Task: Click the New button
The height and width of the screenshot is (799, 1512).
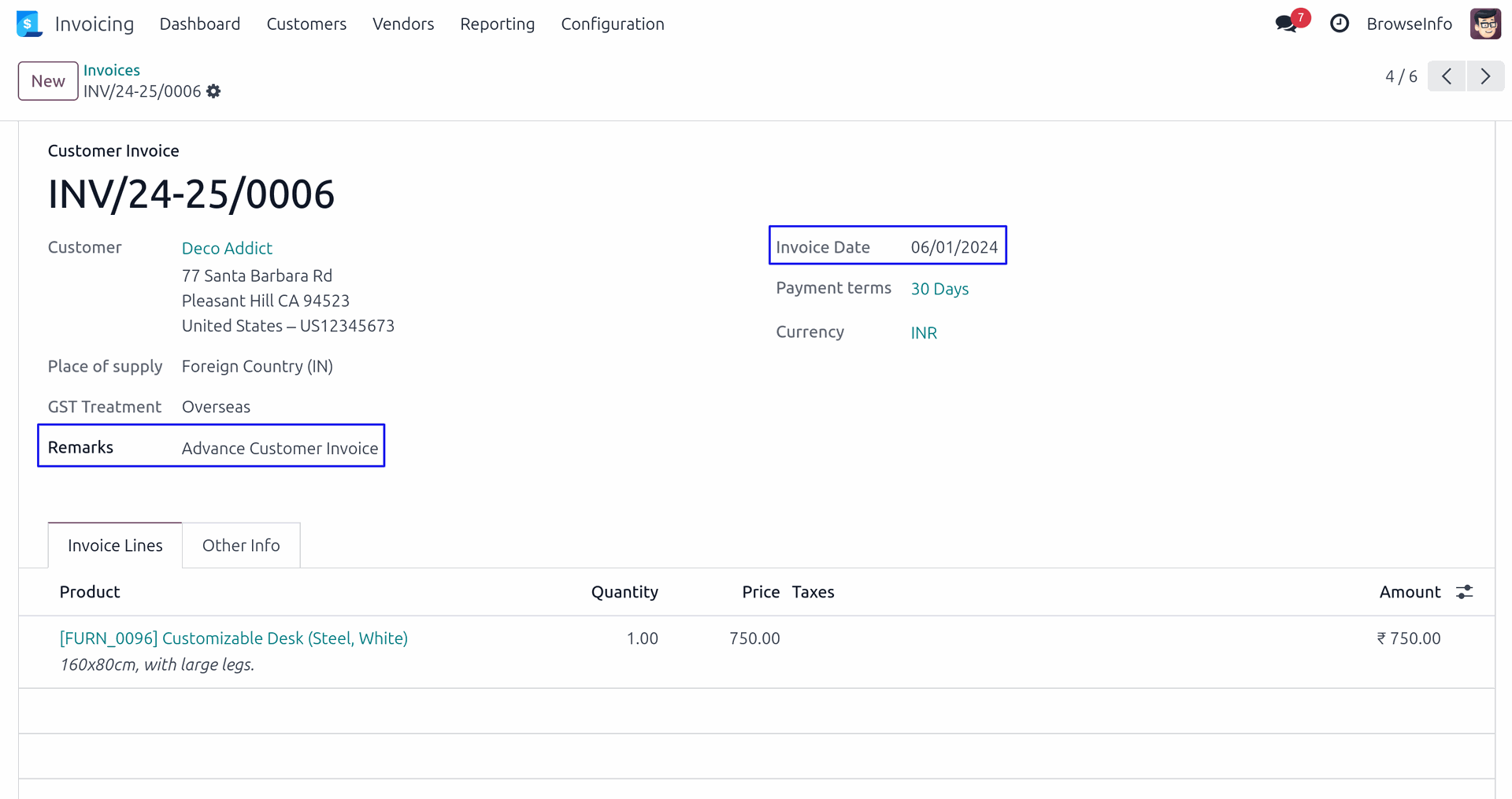Action: point(48,81)
